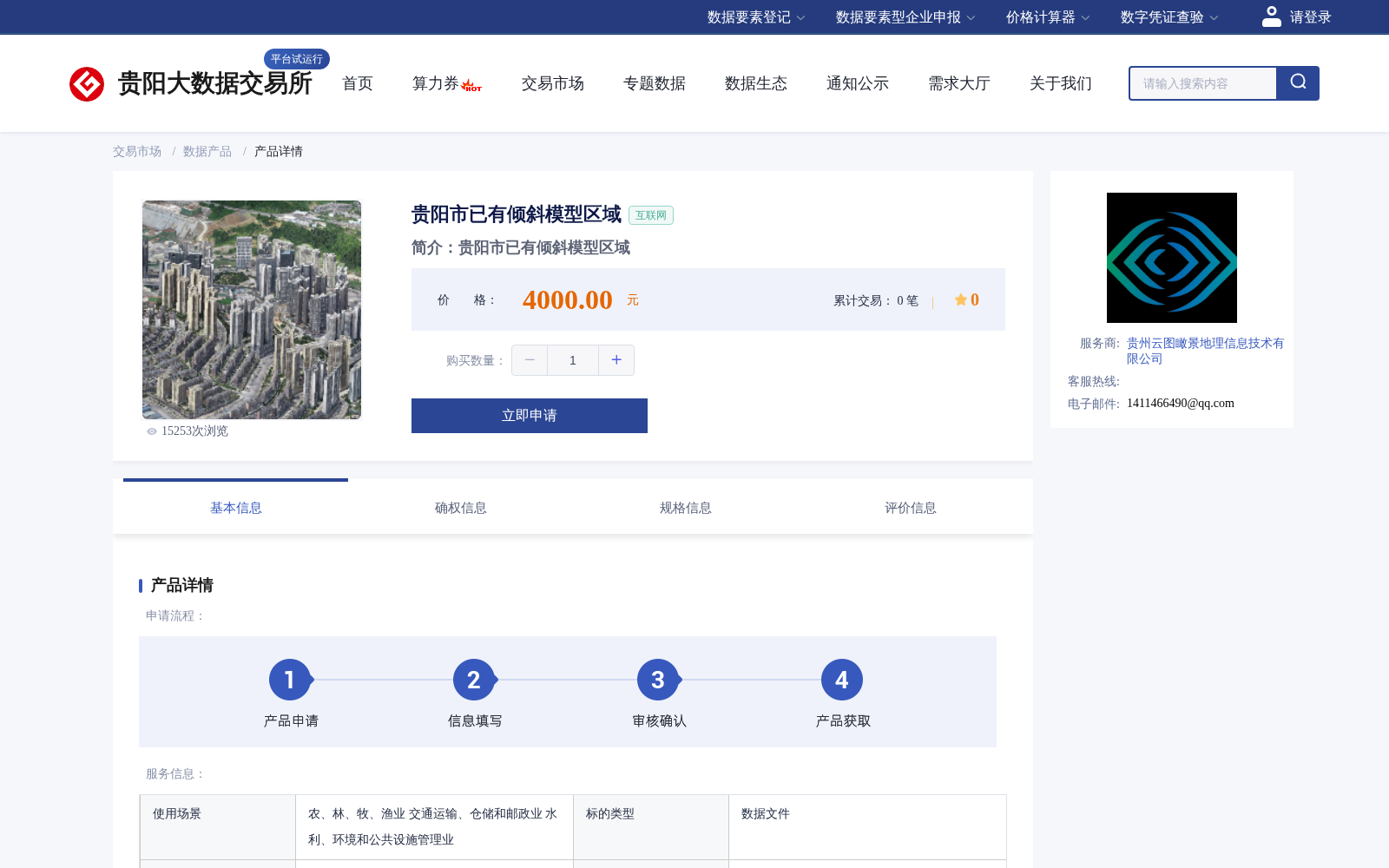This screenshot has width=1389, height=868.
Task: Click the step 2 信息填写 circle
Action: click(x=474, y=680)
